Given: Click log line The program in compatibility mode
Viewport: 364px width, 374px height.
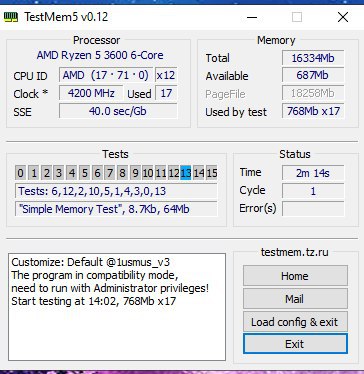Looking at the screenshot, I should click(95, 275).
